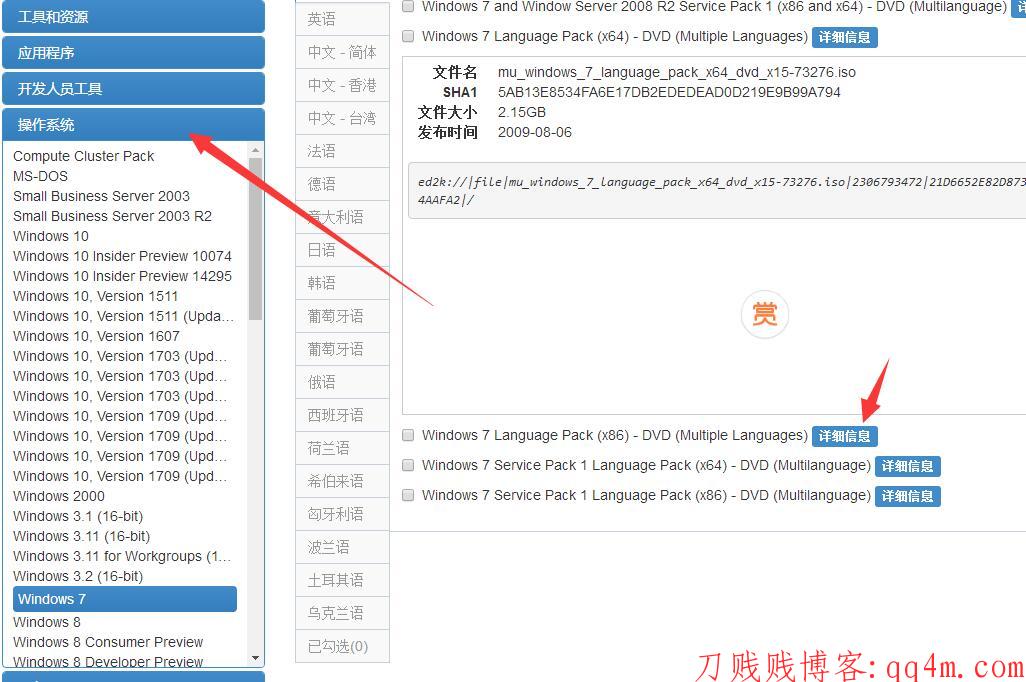Select the 西班牙语 language tab
1026x682 pixels.
[342, 415]
